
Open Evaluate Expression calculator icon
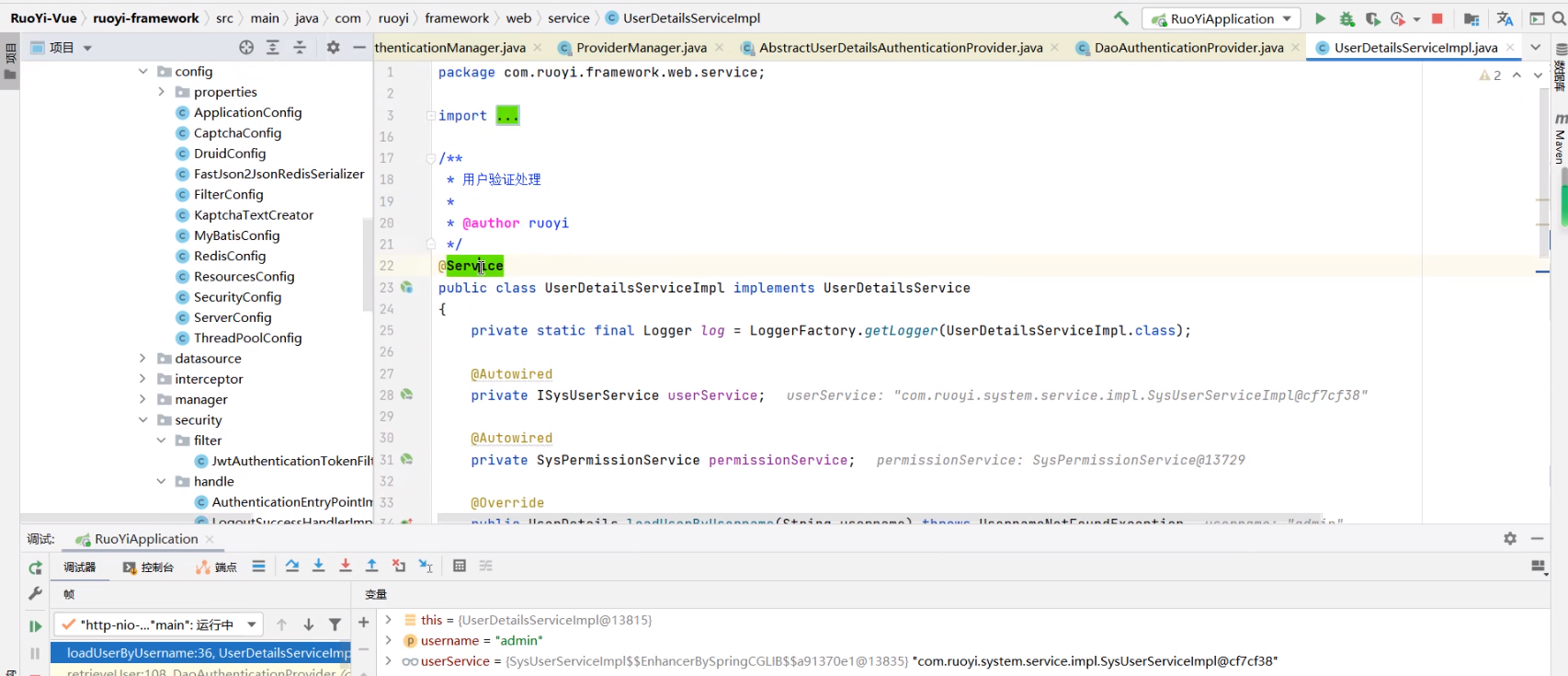pyautogui.click(x=460, y=567)
